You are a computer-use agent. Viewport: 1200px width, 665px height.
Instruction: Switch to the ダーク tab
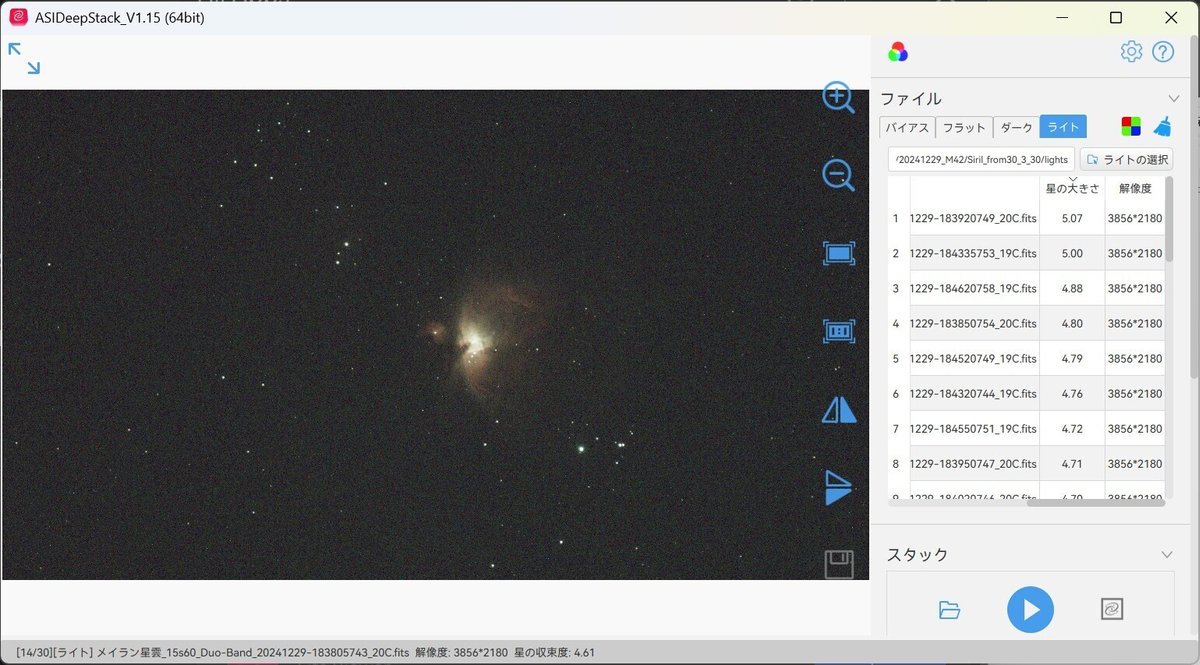coord(1015,127)
